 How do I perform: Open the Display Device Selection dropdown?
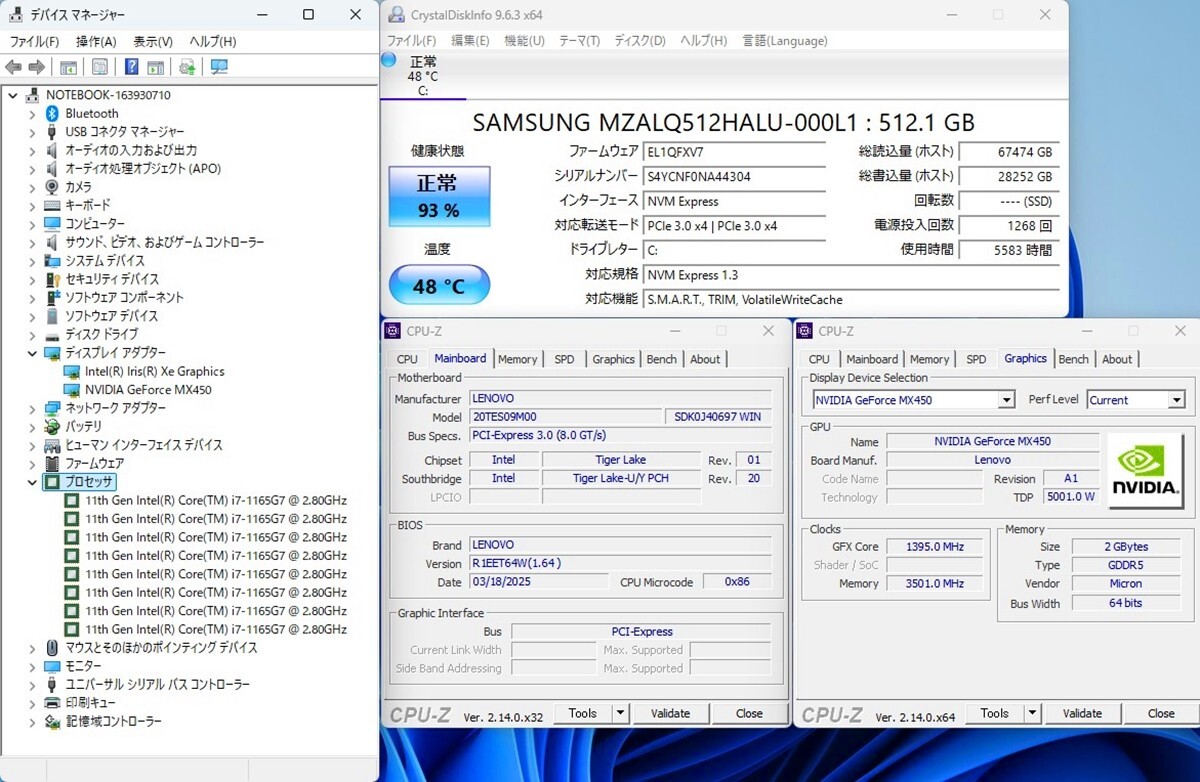coord(1006,400)
